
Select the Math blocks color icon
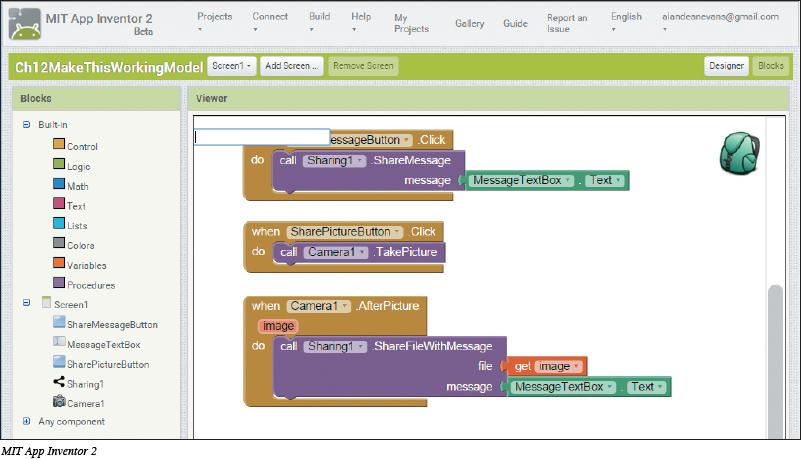(x=59, y=184)
